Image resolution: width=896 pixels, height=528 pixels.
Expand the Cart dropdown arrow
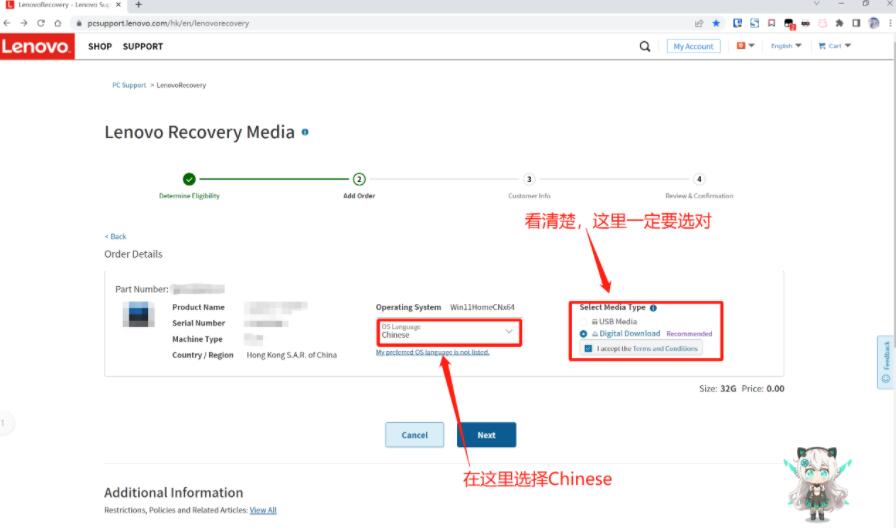pyautogui.click(x=848, y=46)
